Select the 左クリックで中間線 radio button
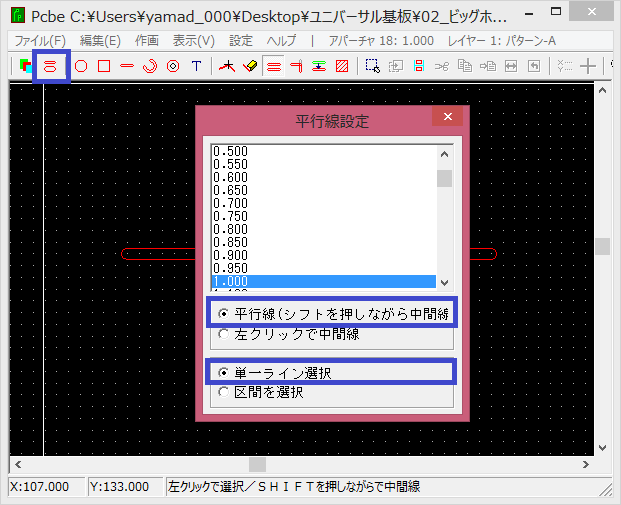621x505 pixels. [x=224, y=334]
